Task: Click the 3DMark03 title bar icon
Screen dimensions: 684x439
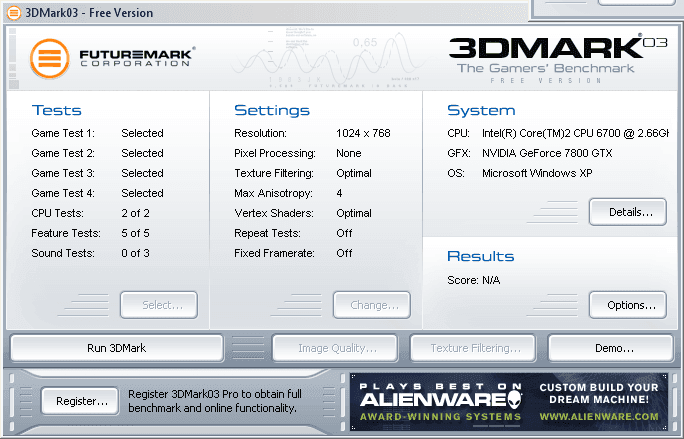Action: coord(14,13)
